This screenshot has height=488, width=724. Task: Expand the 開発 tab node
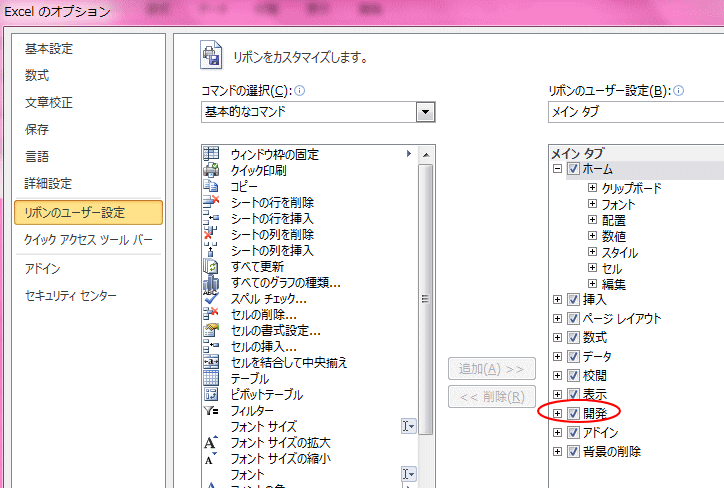click(x=557, y=413)
